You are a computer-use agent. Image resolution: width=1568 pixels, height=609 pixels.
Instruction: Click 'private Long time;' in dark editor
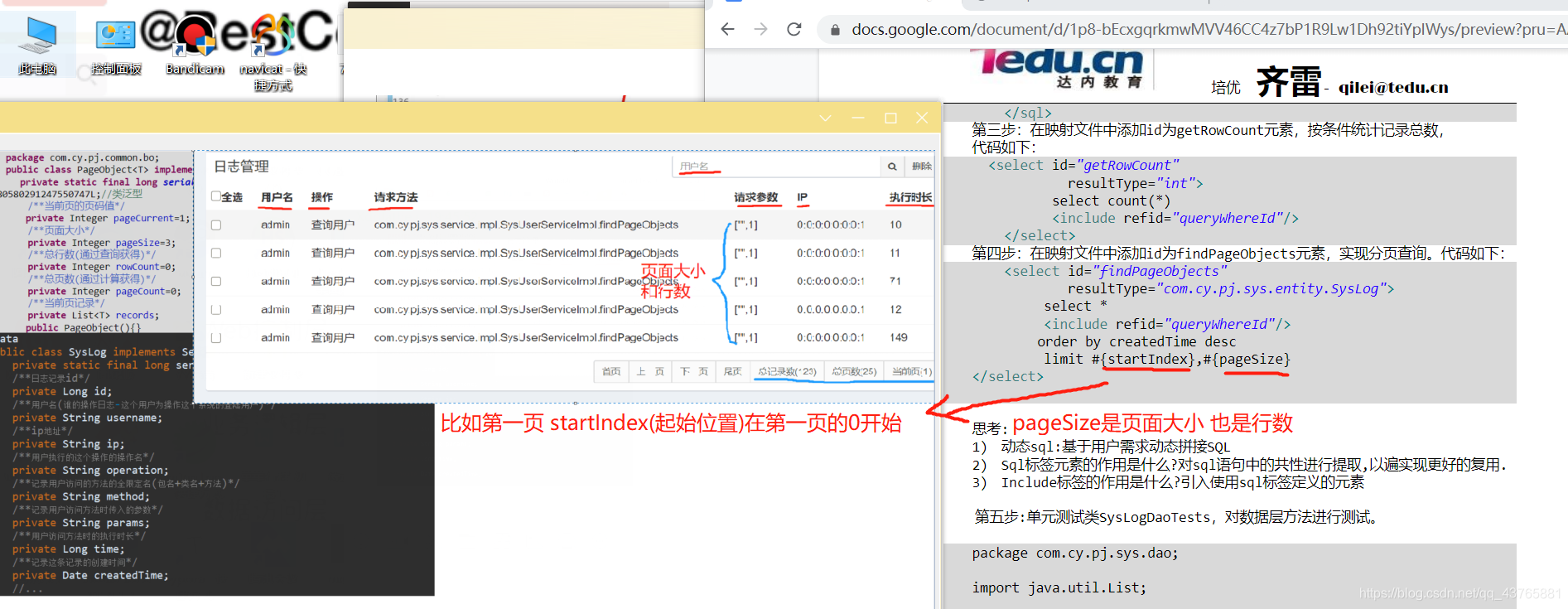pyautogui.click(x=69, y=549)
